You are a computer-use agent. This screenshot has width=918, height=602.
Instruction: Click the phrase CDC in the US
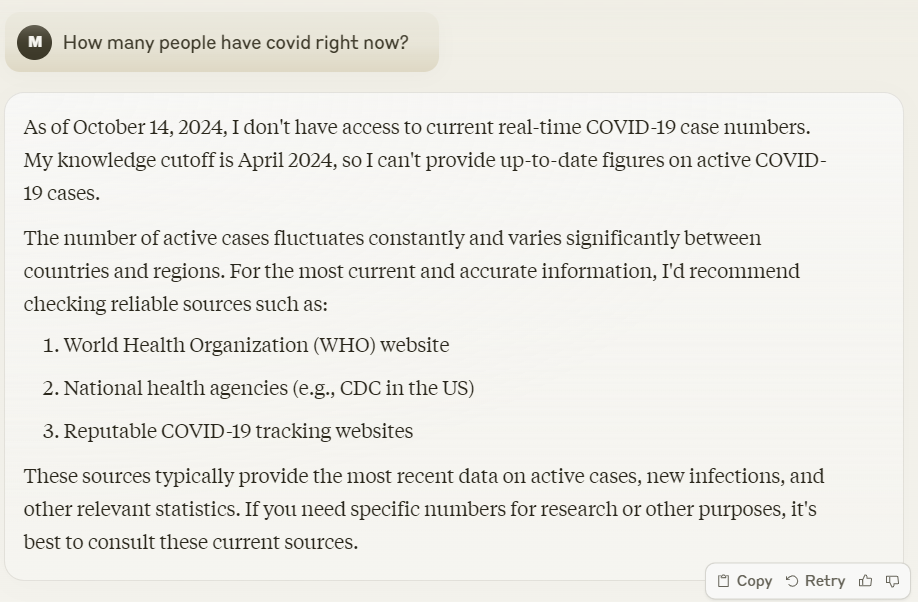[405, 388]
